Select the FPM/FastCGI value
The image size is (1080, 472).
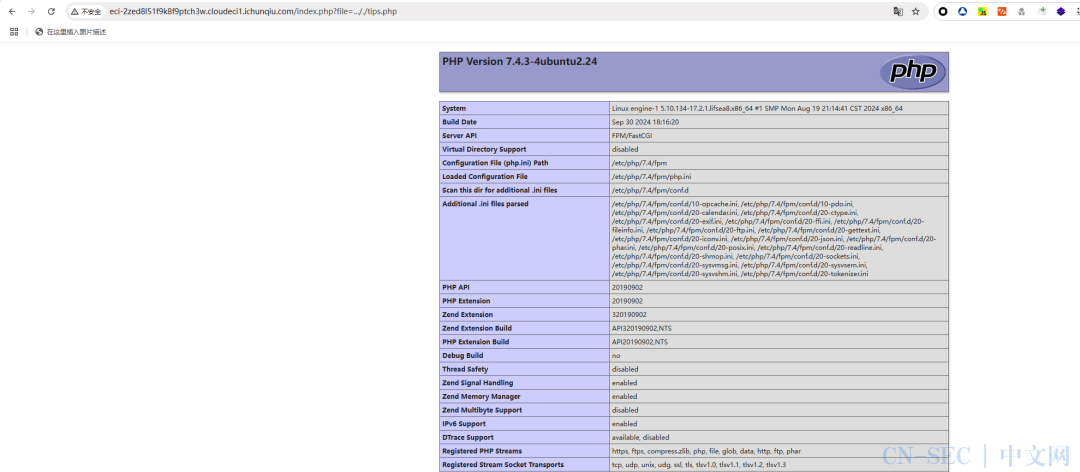coord(630,136)
